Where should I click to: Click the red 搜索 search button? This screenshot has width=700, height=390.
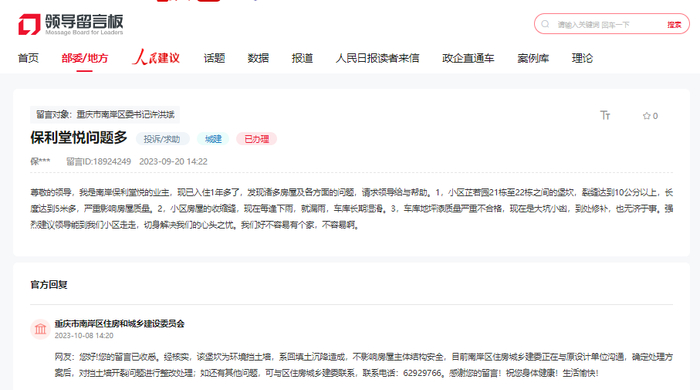click(674, 25)
